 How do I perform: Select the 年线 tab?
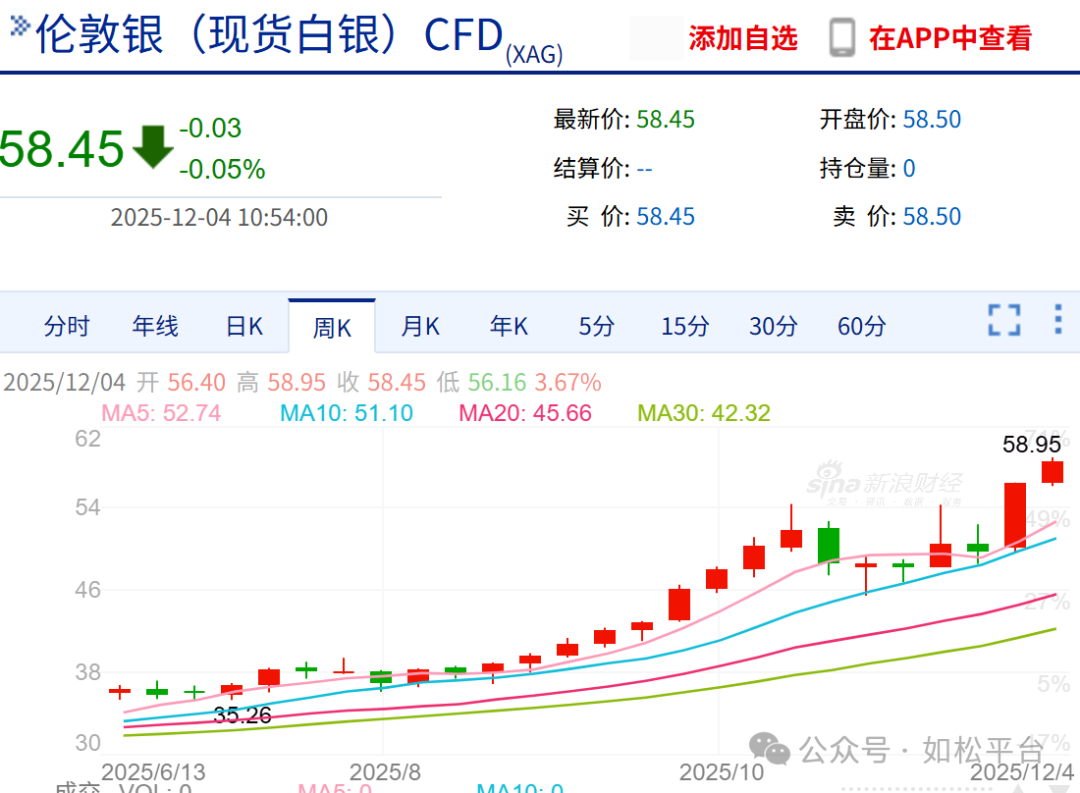click(x=155, y=326)
